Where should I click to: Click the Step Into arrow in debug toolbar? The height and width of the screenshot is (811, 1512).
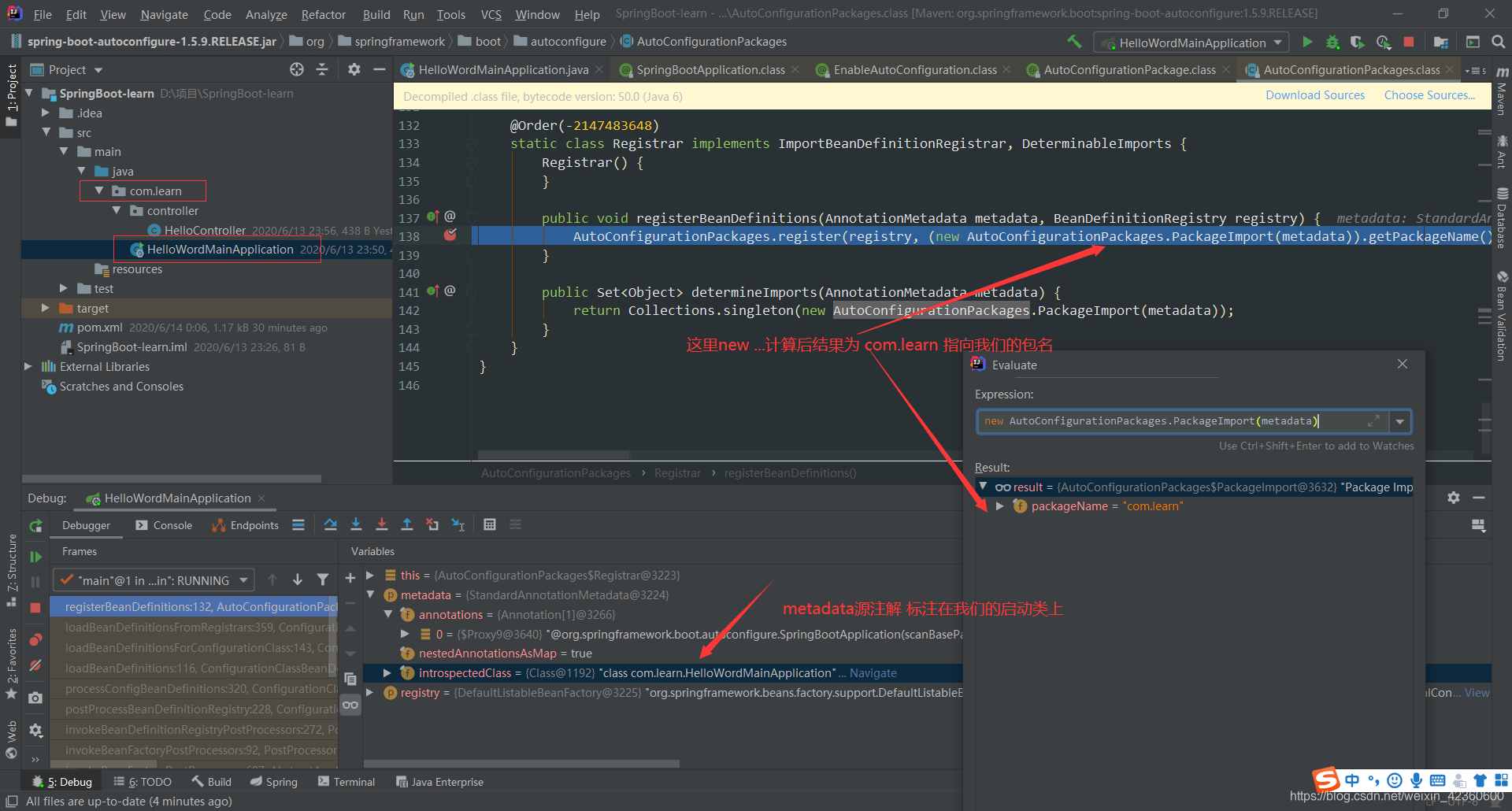(x=356, y=524)
